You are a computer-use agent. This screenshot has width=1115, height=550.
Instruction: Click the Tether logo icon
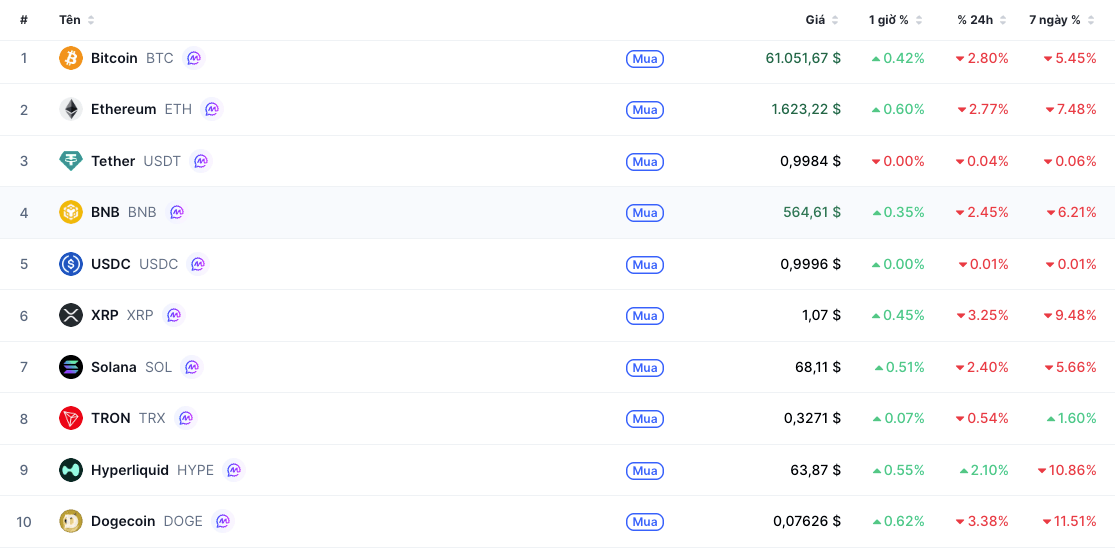71,161
